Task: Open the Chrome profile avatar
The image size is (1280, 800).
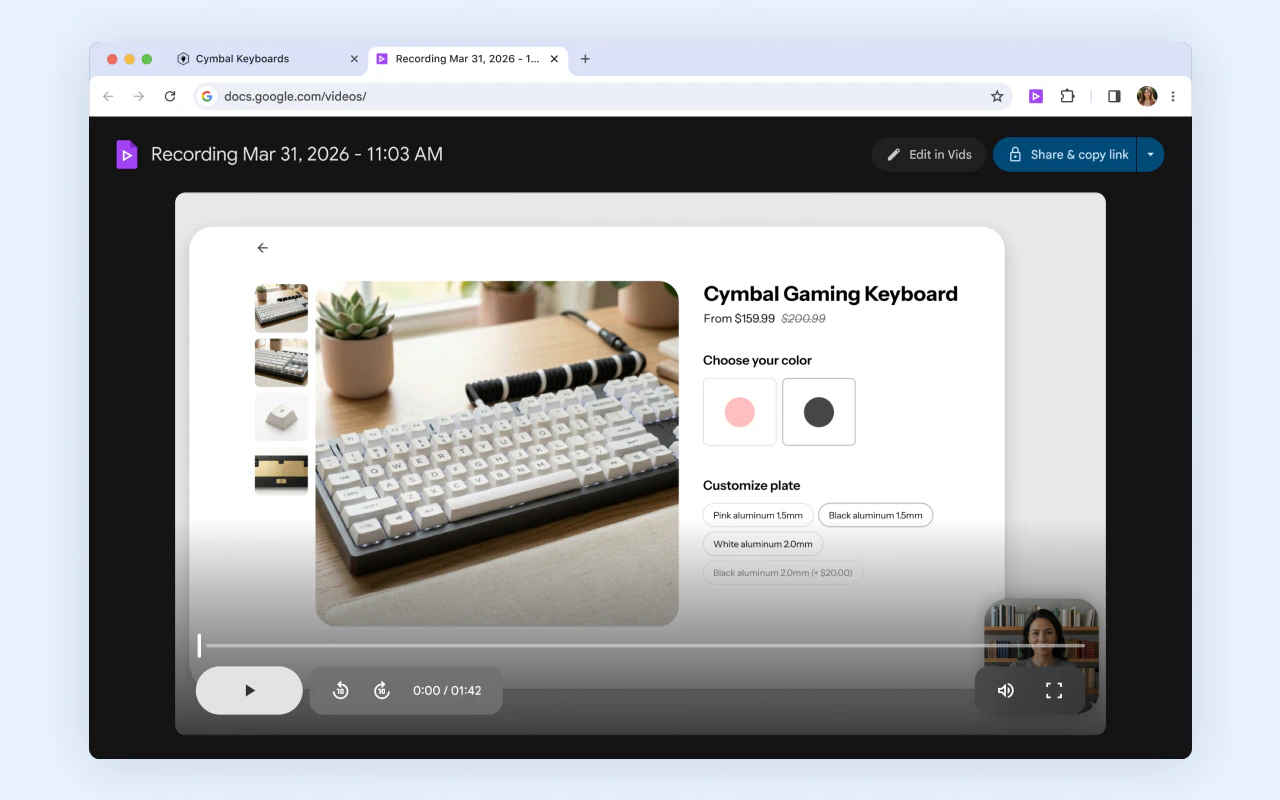Action: 1147,96
